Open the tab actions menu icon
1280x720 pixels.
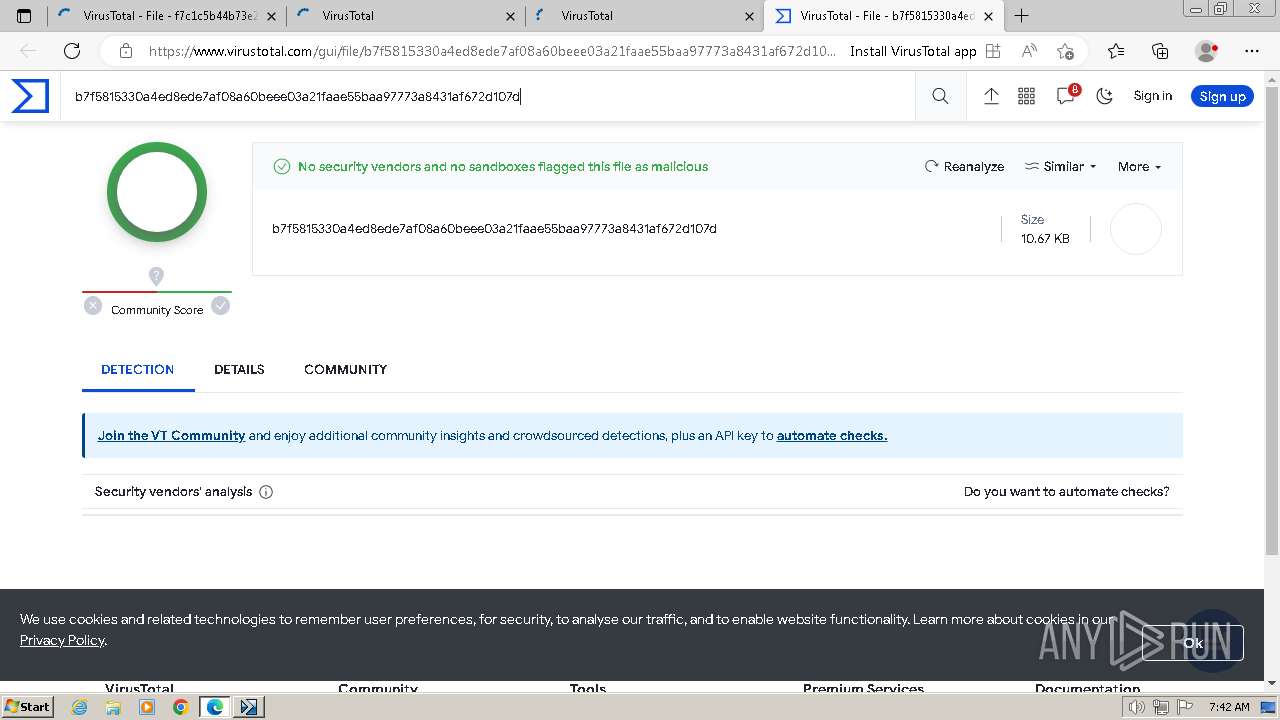tap(24, 16)
